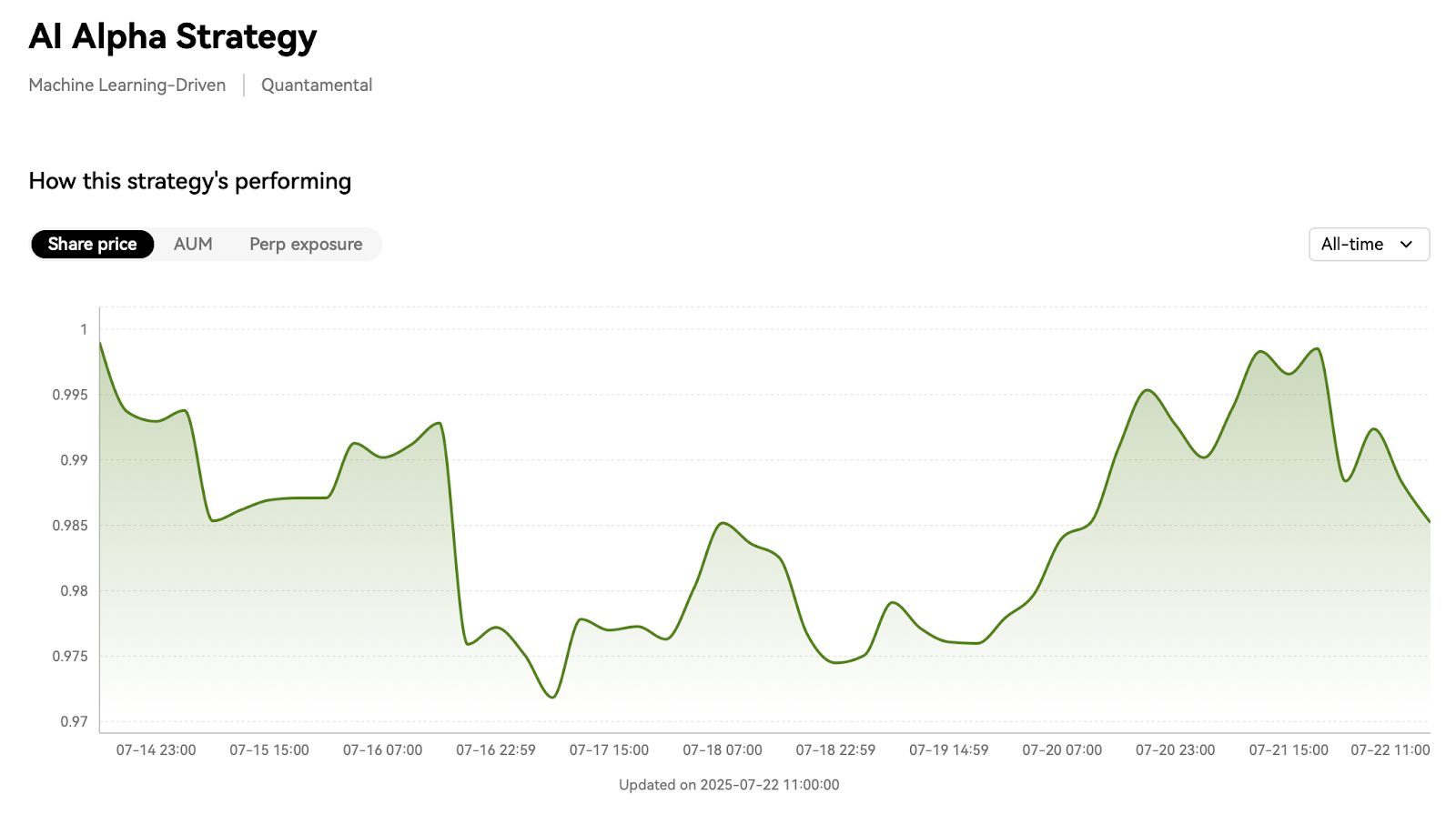Click the x-axis label 07-16 07:00
This screenshot has height=814, width=1456.
click(383, 749)
